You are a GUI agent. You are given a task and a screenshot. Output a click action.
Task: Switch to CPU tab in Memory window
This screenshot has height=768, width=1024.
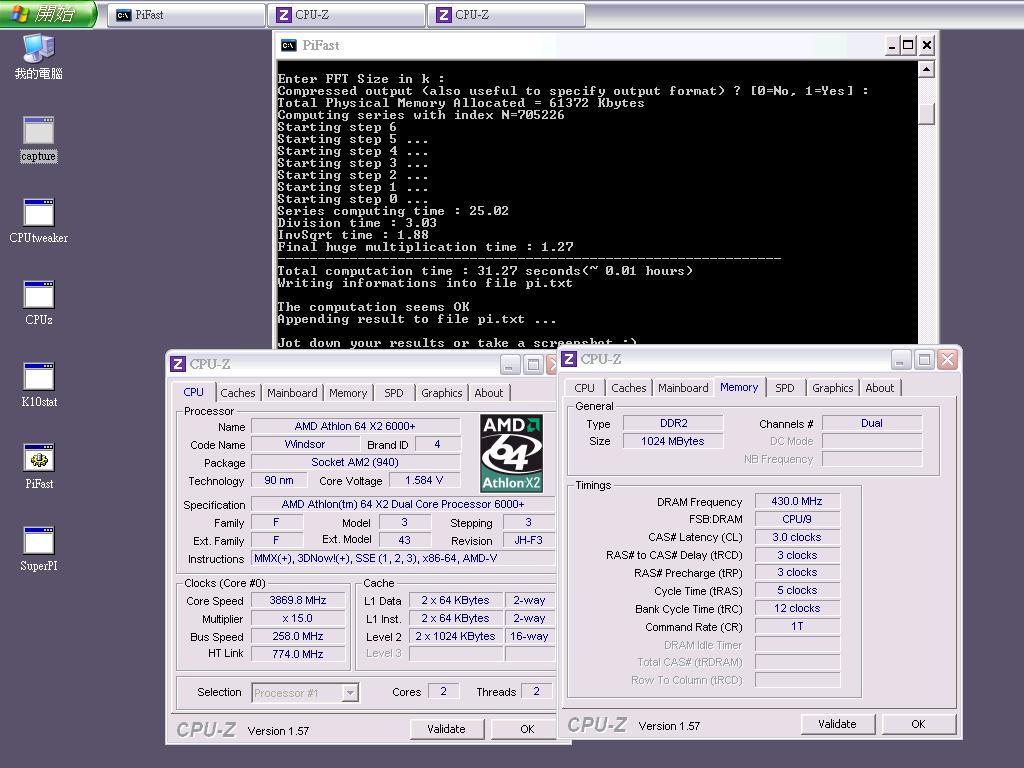click(584, 388)
